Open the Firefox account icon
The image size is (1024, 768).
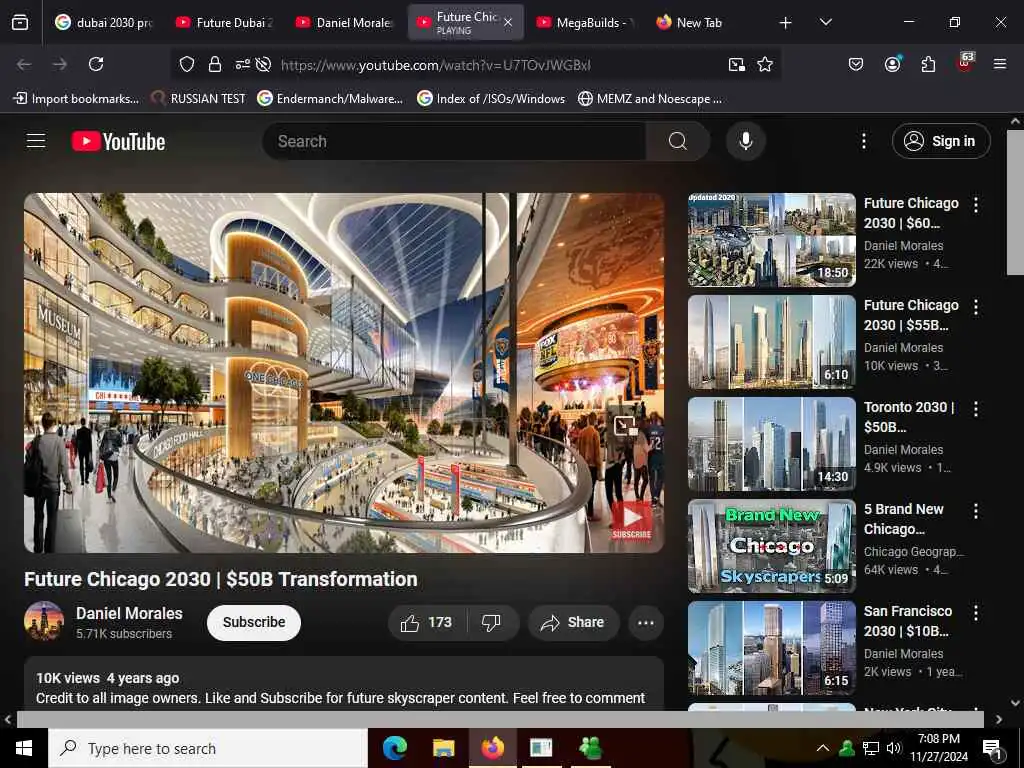click(x=892, y=64)
